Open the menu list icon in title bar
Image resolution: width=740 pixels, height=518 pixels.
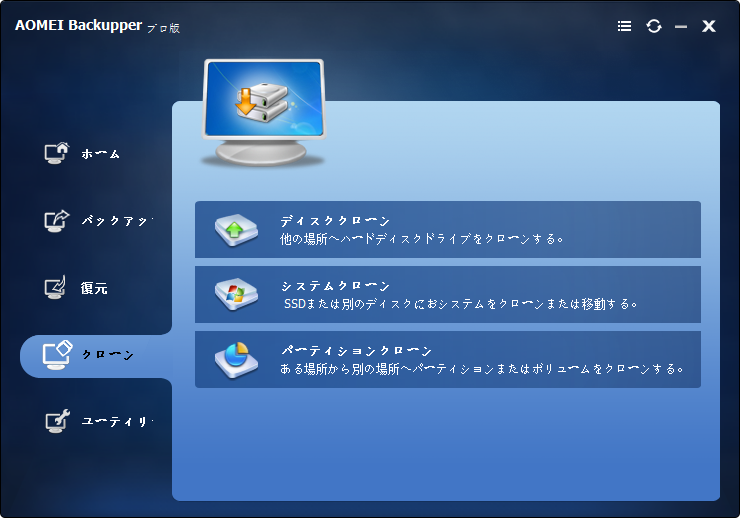click(624, 26)
